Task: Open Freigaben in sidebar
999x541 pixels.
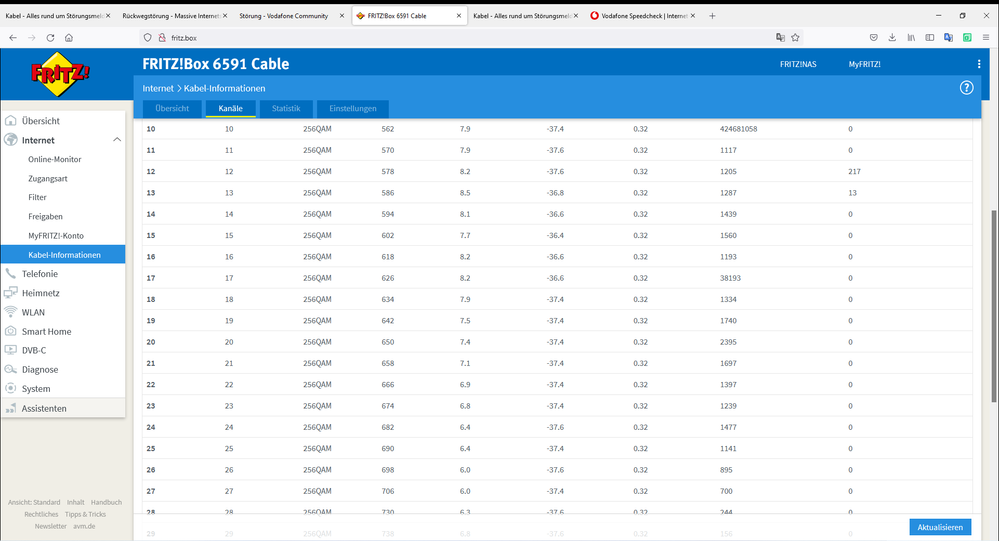Action: (x=45, y=217)
